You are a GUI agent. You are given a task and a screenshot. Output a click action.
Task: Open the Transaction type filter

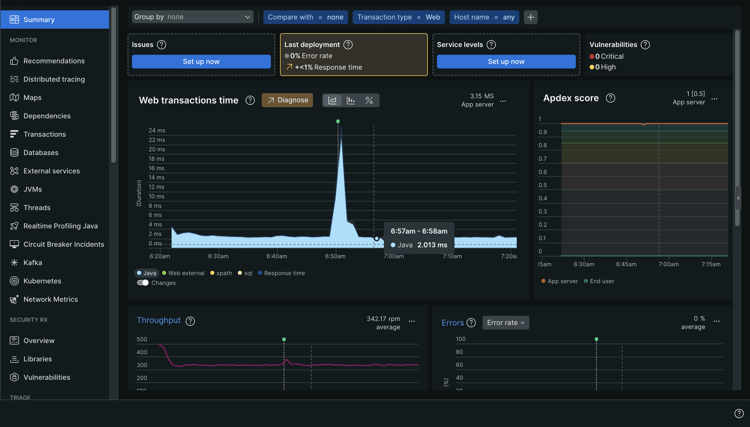399,17
